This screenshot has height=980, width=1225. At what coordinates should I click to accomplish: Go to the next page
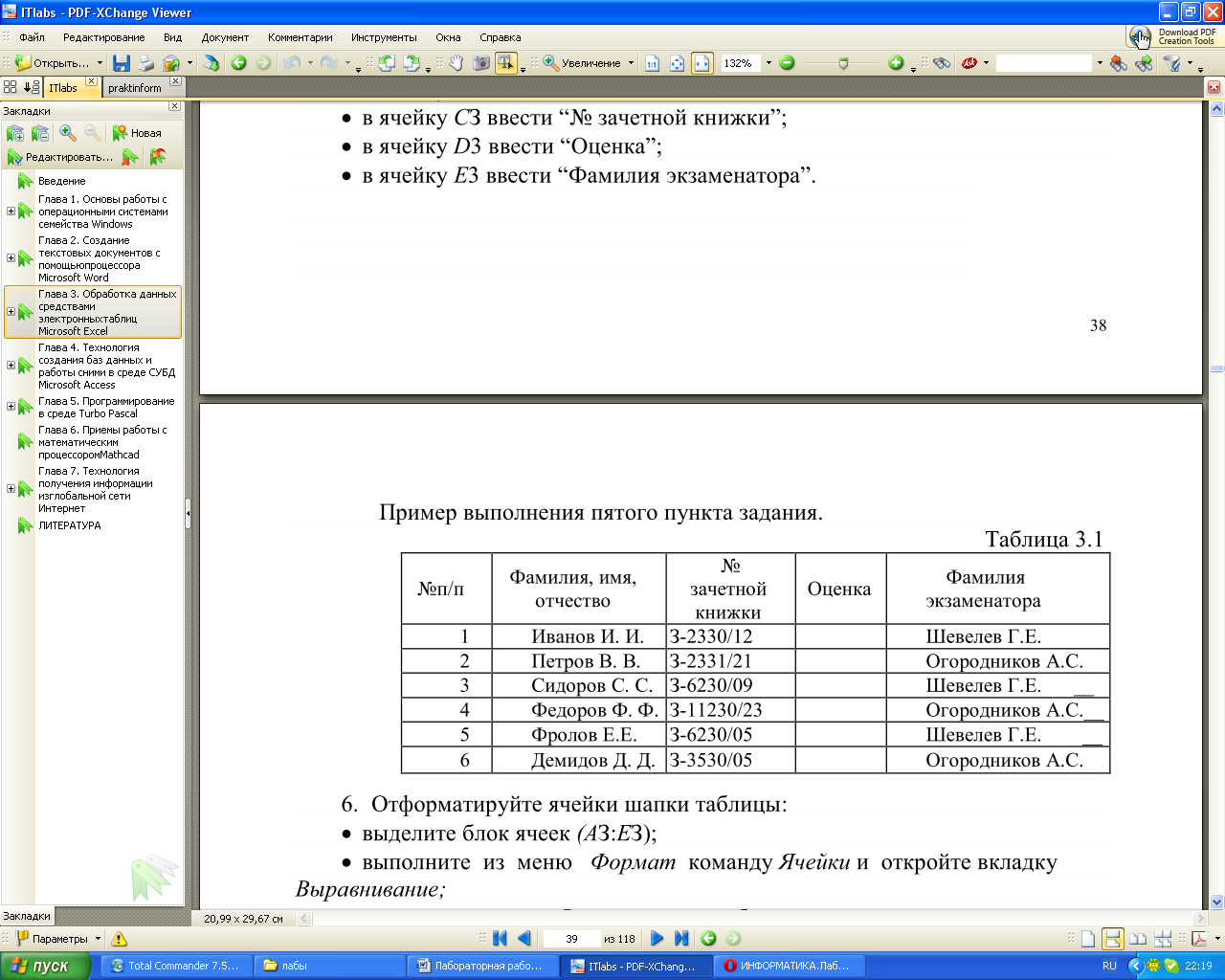pos(657,939)
